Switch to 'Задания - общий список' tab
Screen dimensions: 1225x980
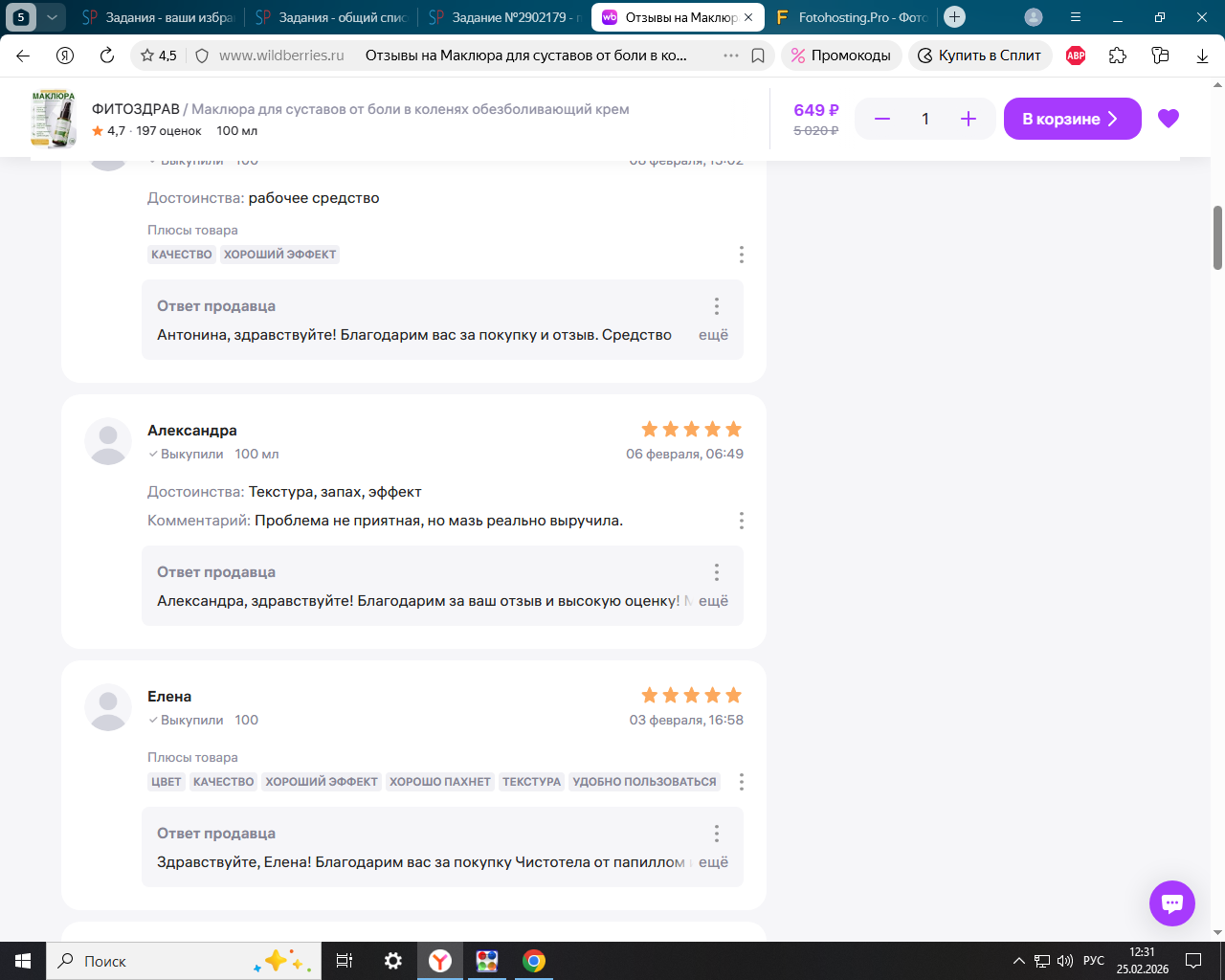click(x=331, y=17)
